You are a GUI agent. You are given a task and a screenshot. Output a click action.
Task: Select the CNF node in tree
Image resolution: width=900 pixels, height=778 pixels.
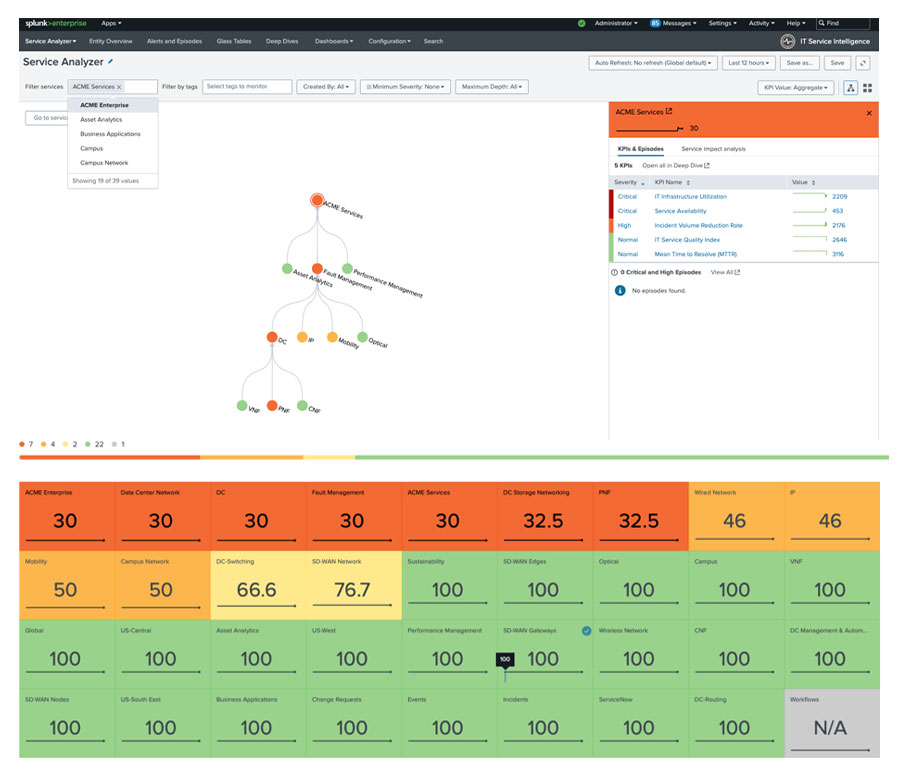[302, 405]
